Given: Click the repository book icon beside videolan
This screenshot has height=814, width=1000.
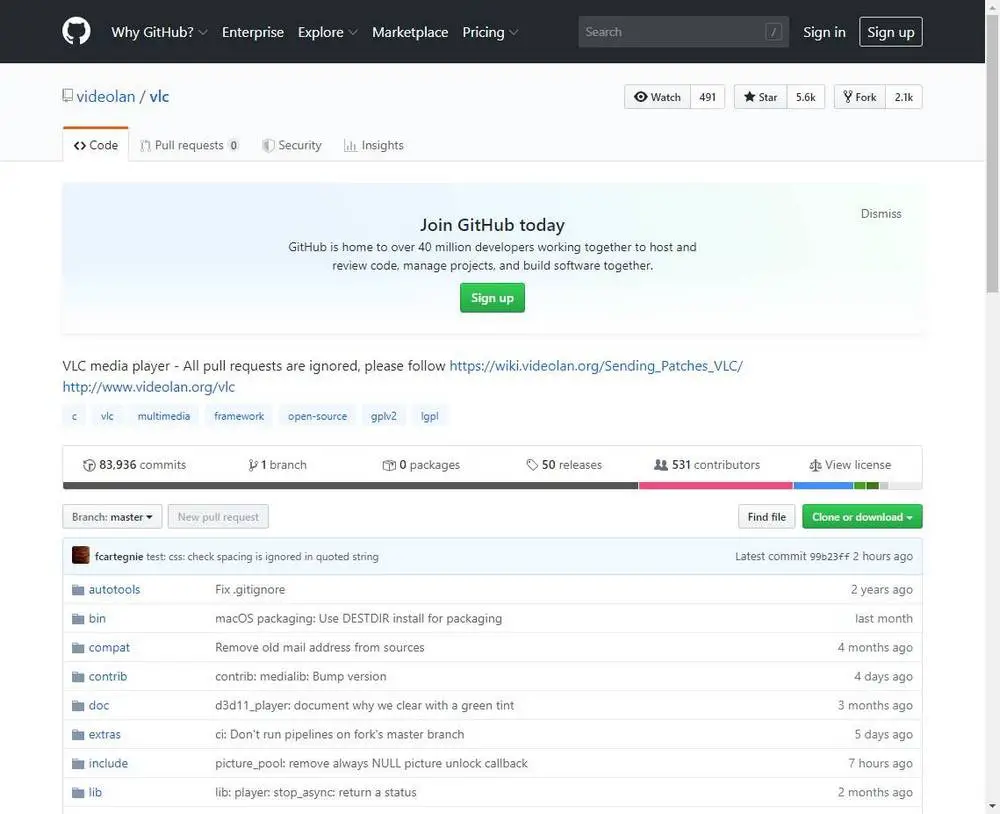Looking at the screenshot, I should (68, 96).
